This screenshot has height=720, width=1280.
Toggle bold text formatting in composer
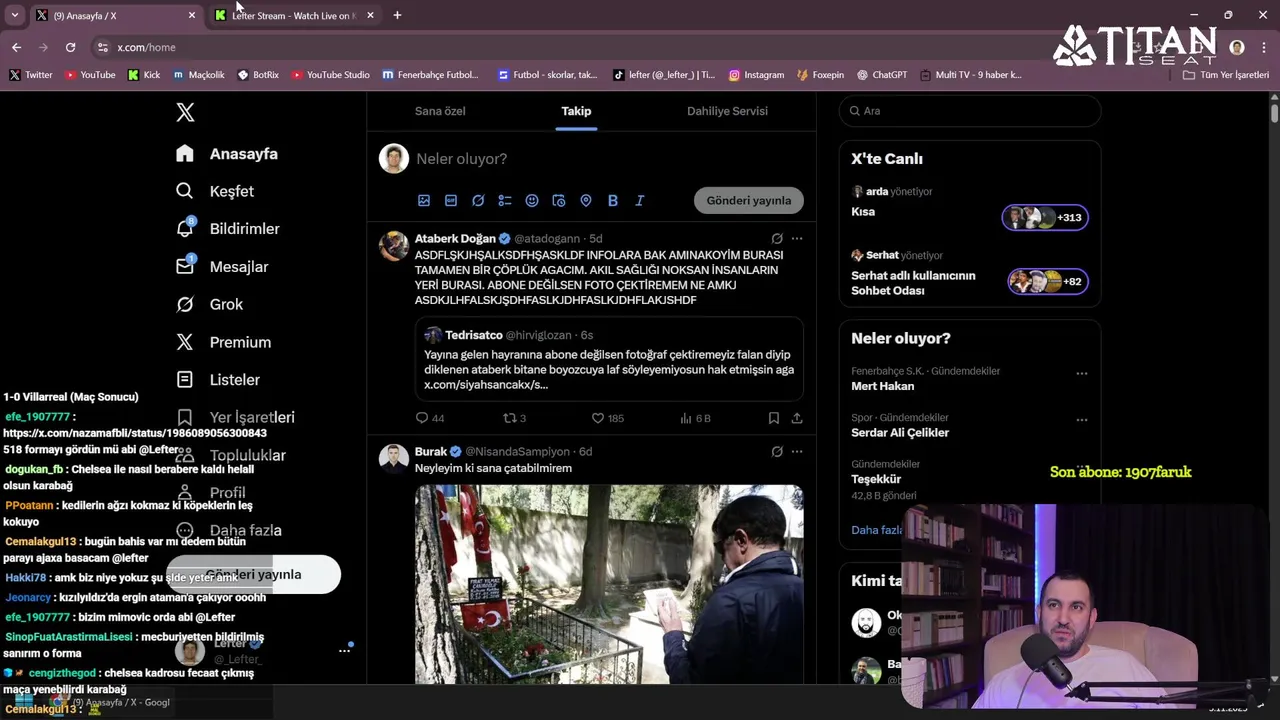click(613, 201)
